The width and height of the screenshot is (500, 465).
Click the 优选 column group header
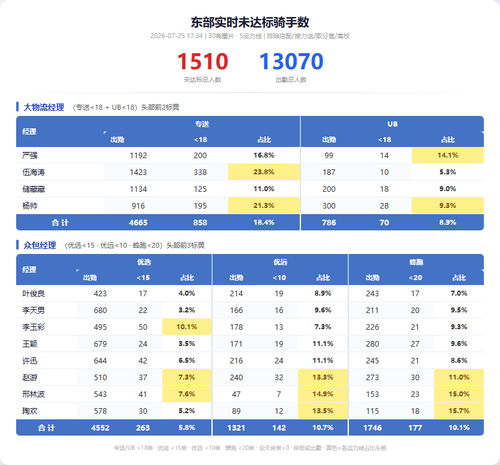[x=144, y=262]
